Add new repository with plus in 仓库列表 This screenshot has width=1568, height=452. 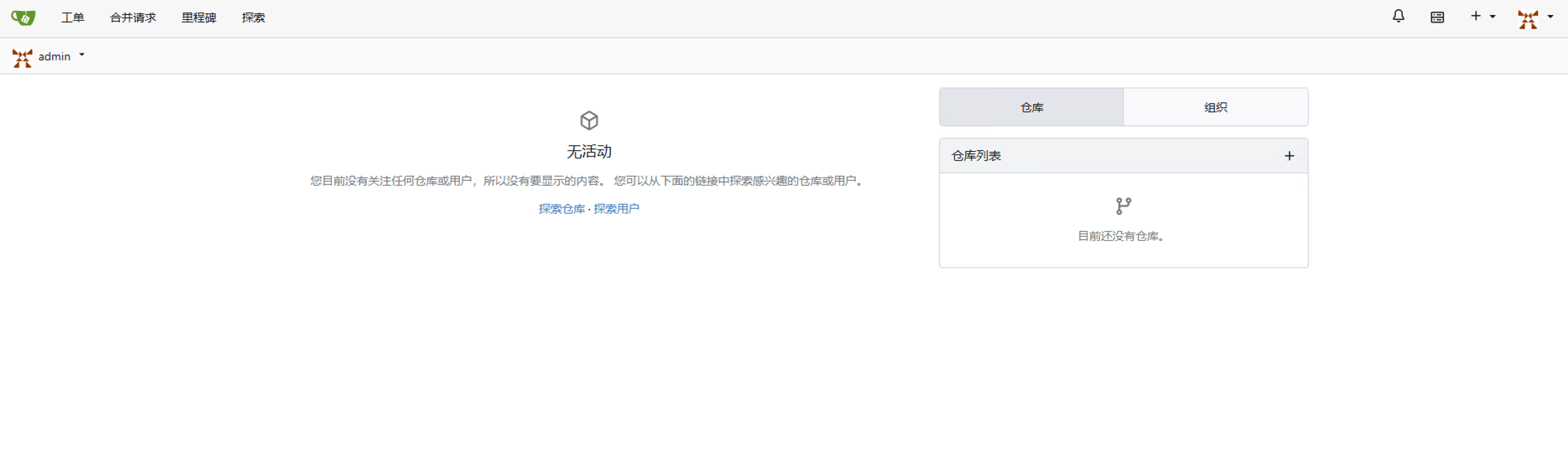(x=1289, y=156)
